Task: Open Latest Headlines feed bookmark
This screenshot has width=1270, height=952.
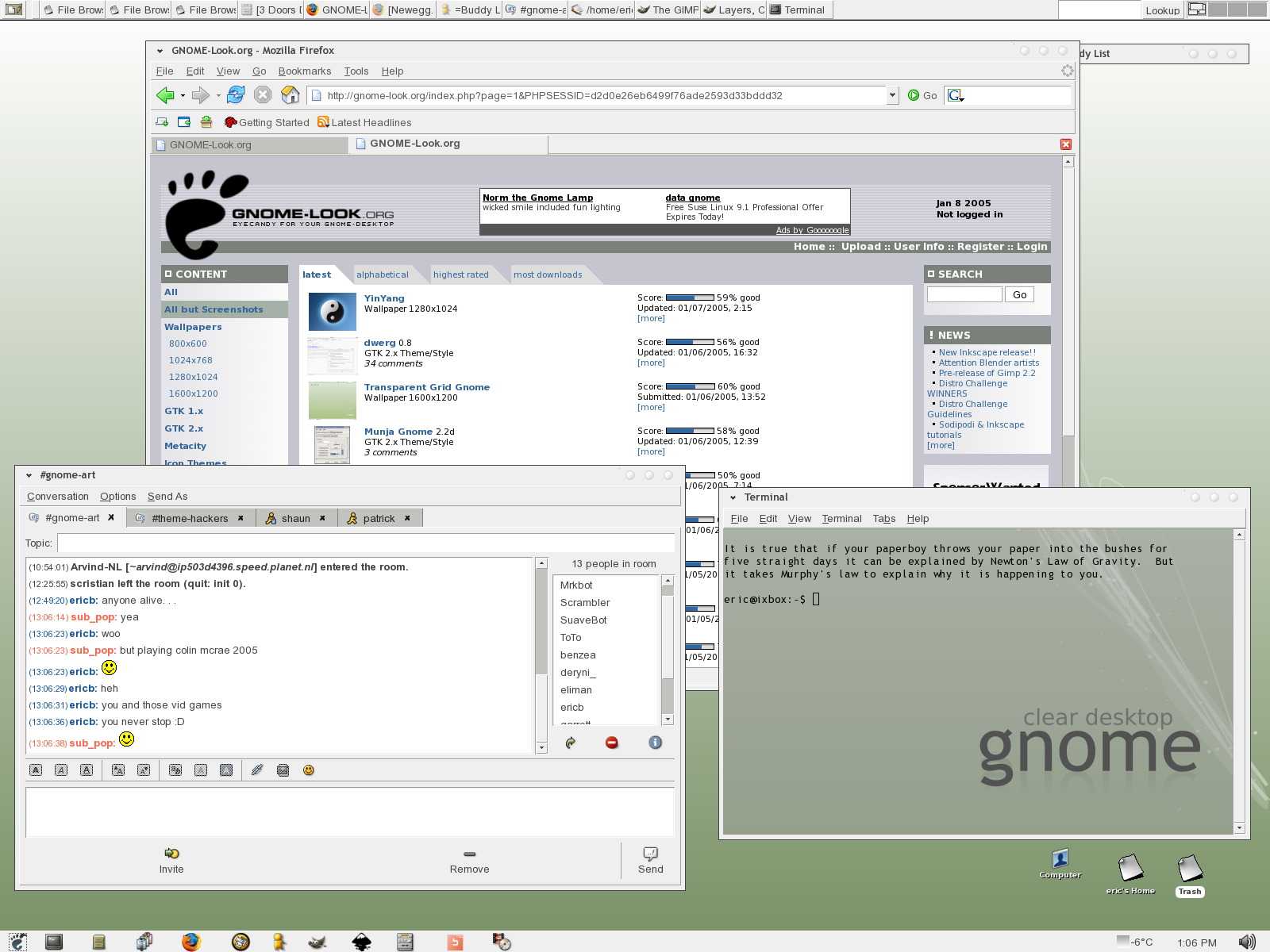Action: [x=364, y=122]
